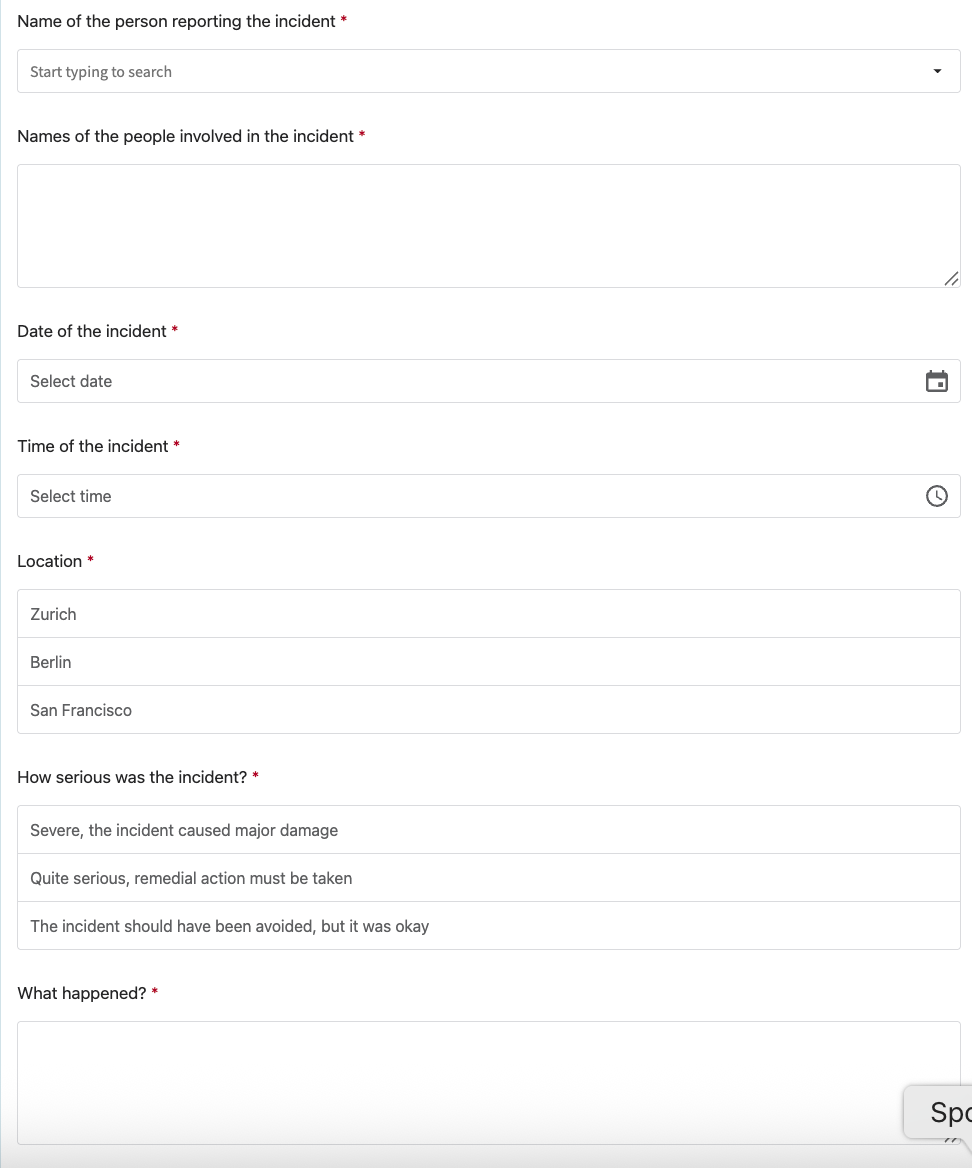Click the 'Name of the person reporting' label

pos(176,21)
